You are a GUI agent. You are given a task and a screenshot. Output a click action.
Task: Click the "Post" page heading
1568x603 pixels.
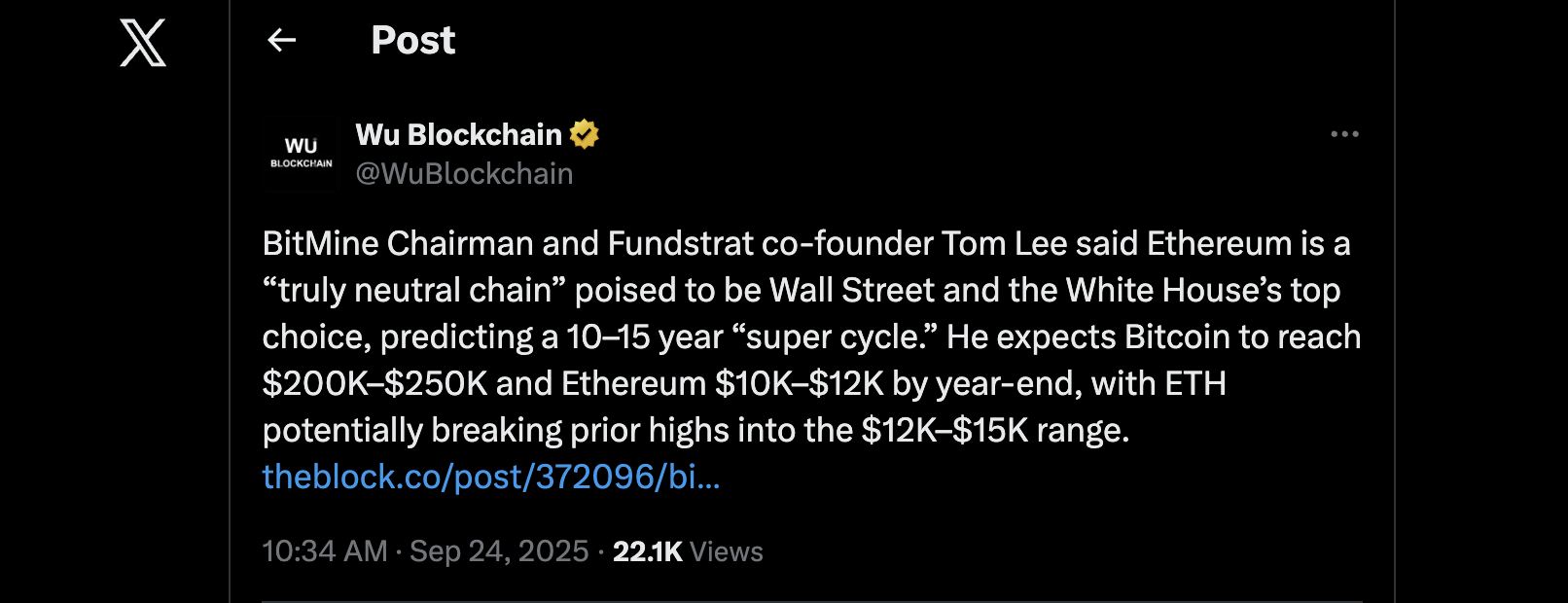pyautogui.click(x=412, y=40)
